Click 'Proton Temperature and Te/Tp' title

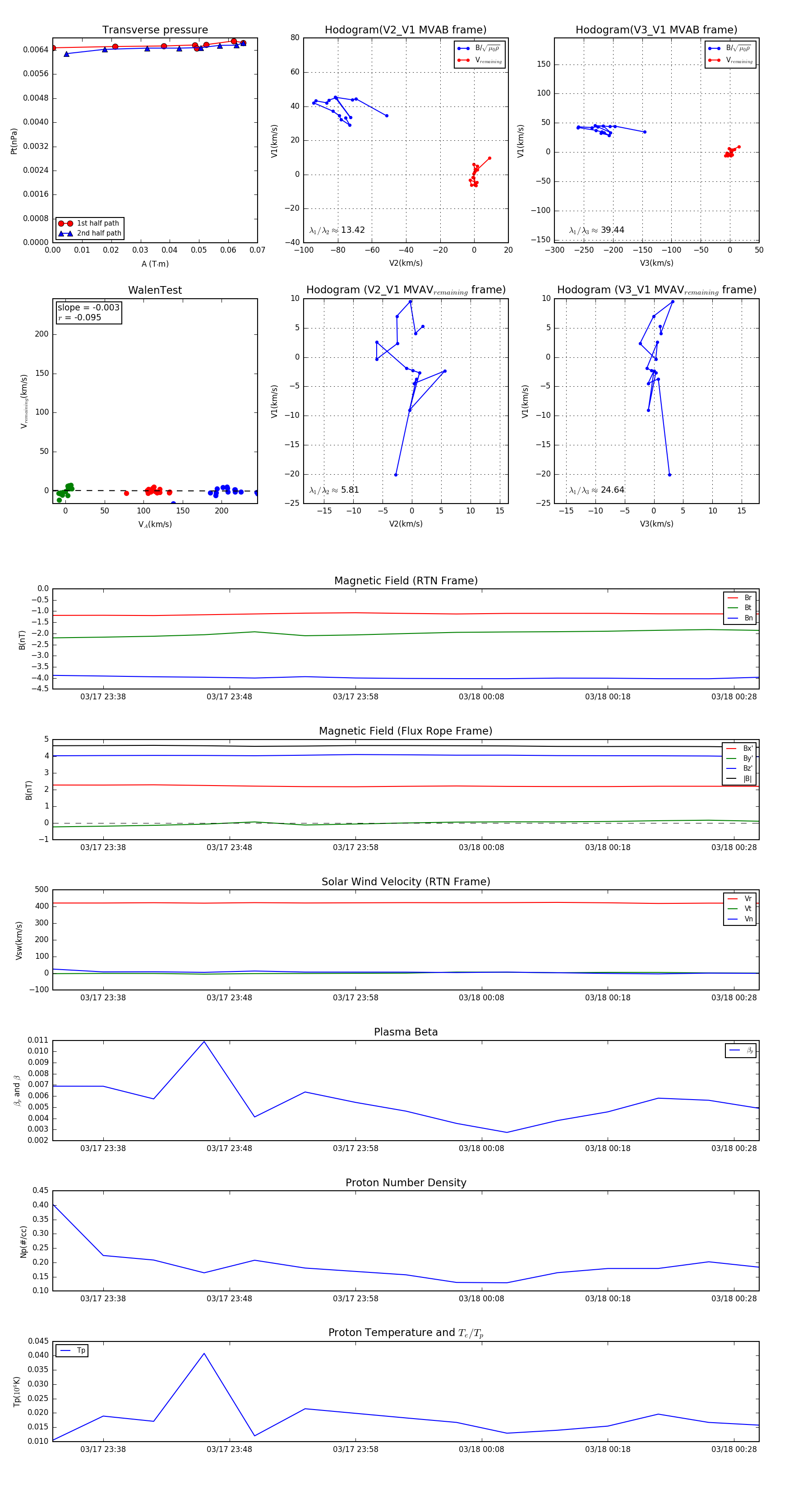pos(406,1333)
